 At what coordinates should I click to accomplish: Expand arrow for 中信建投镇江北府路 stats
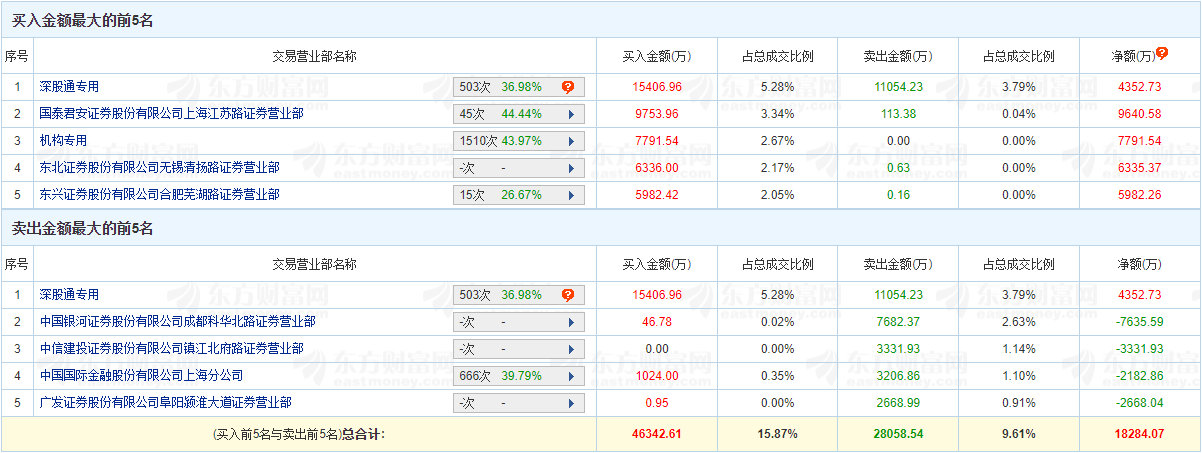(571, 349)
